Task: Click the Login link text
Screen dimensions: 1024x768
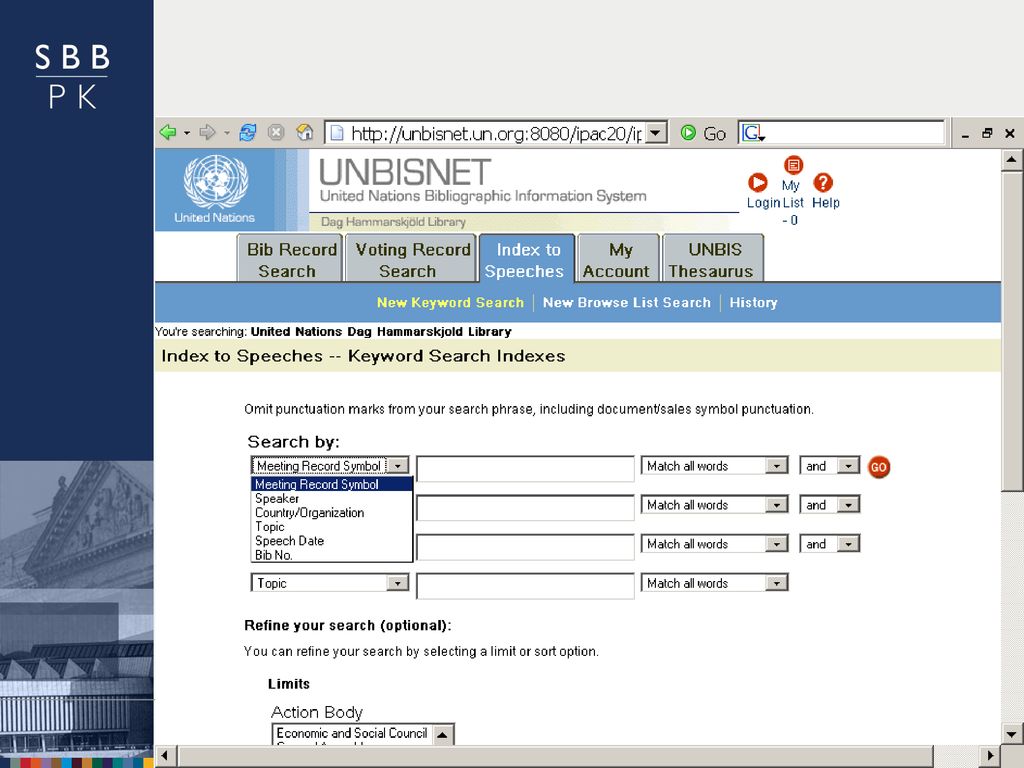Action: tap(763, 203)
